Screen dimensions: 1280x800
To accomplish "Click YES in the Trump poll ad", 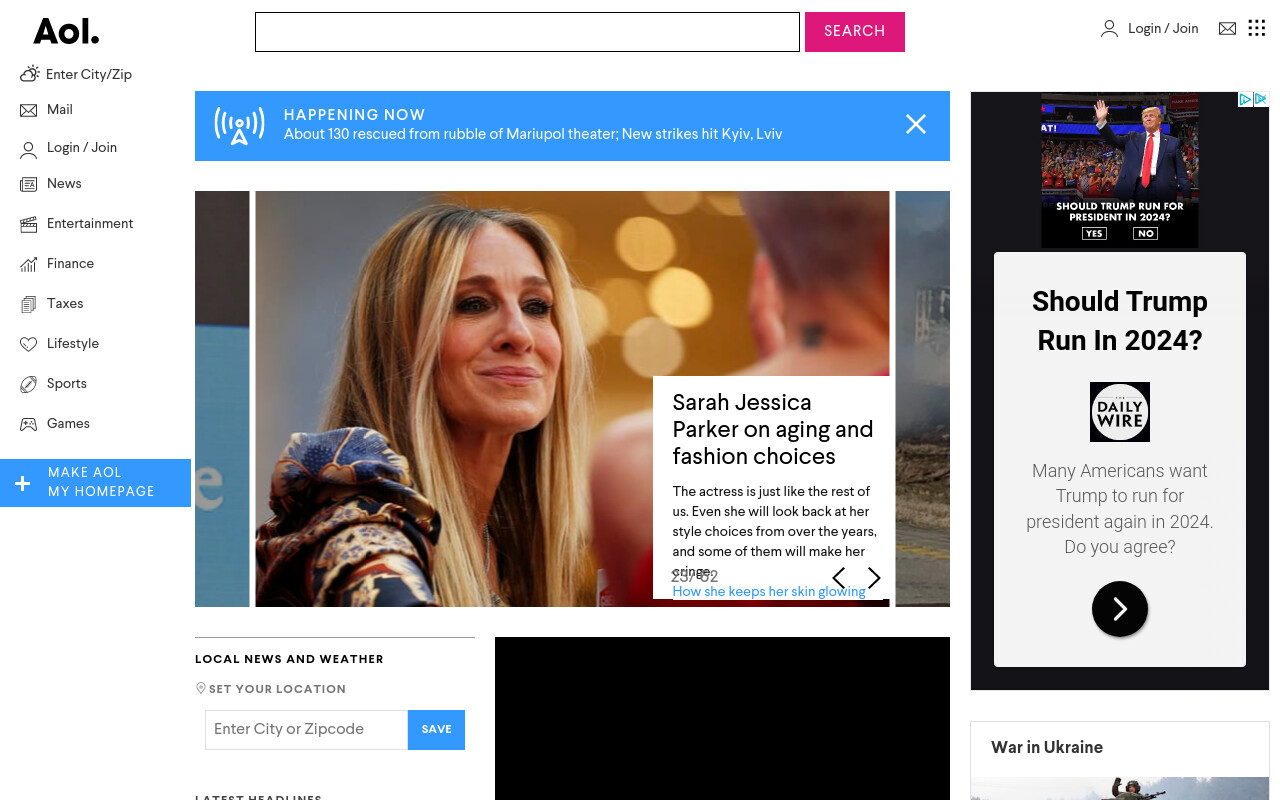I will coord(1094,233).
